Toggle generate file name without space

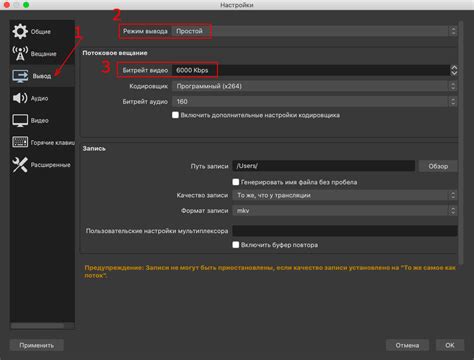(236, 182)
